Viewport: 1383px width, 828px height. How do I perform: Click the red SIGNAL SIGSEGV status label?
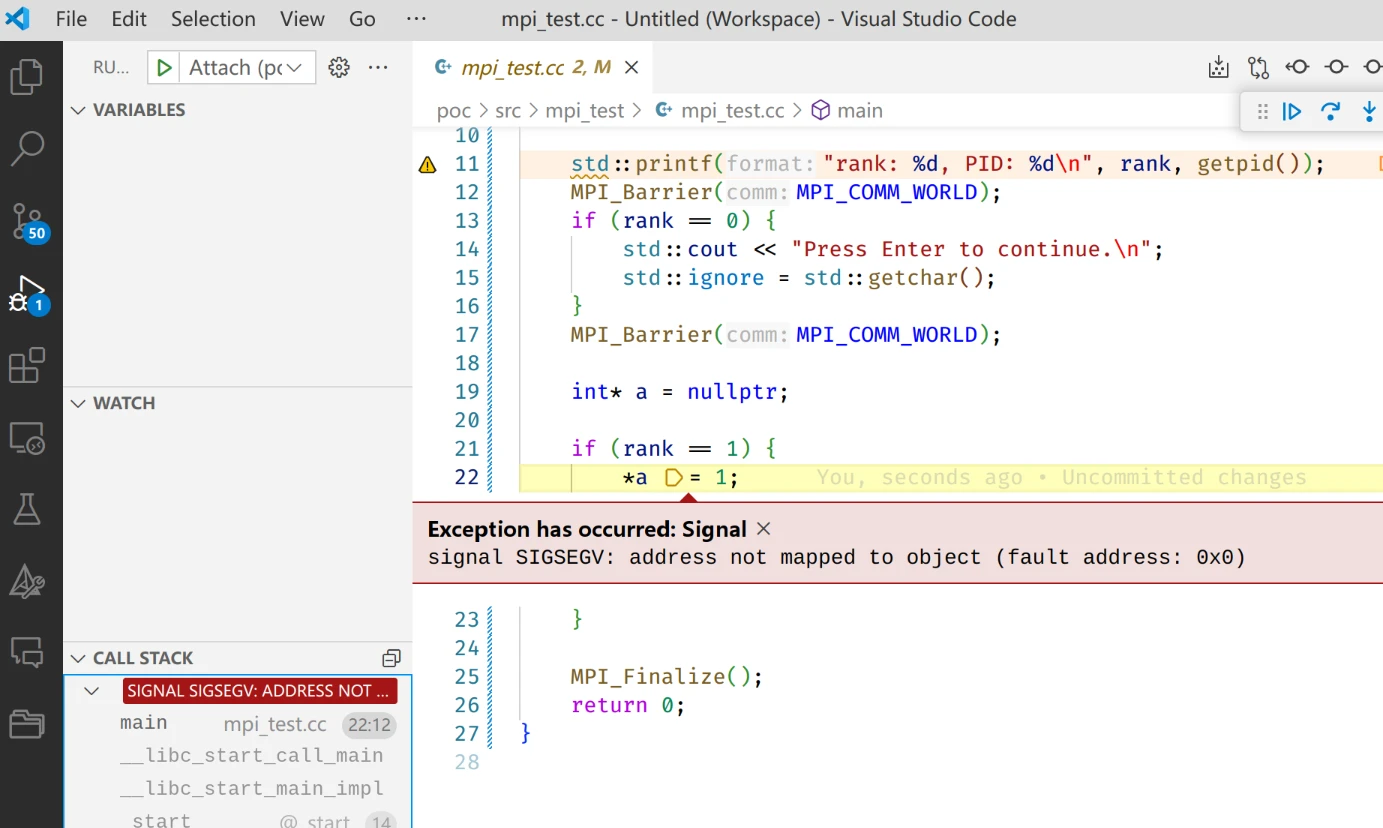(260, 691)
